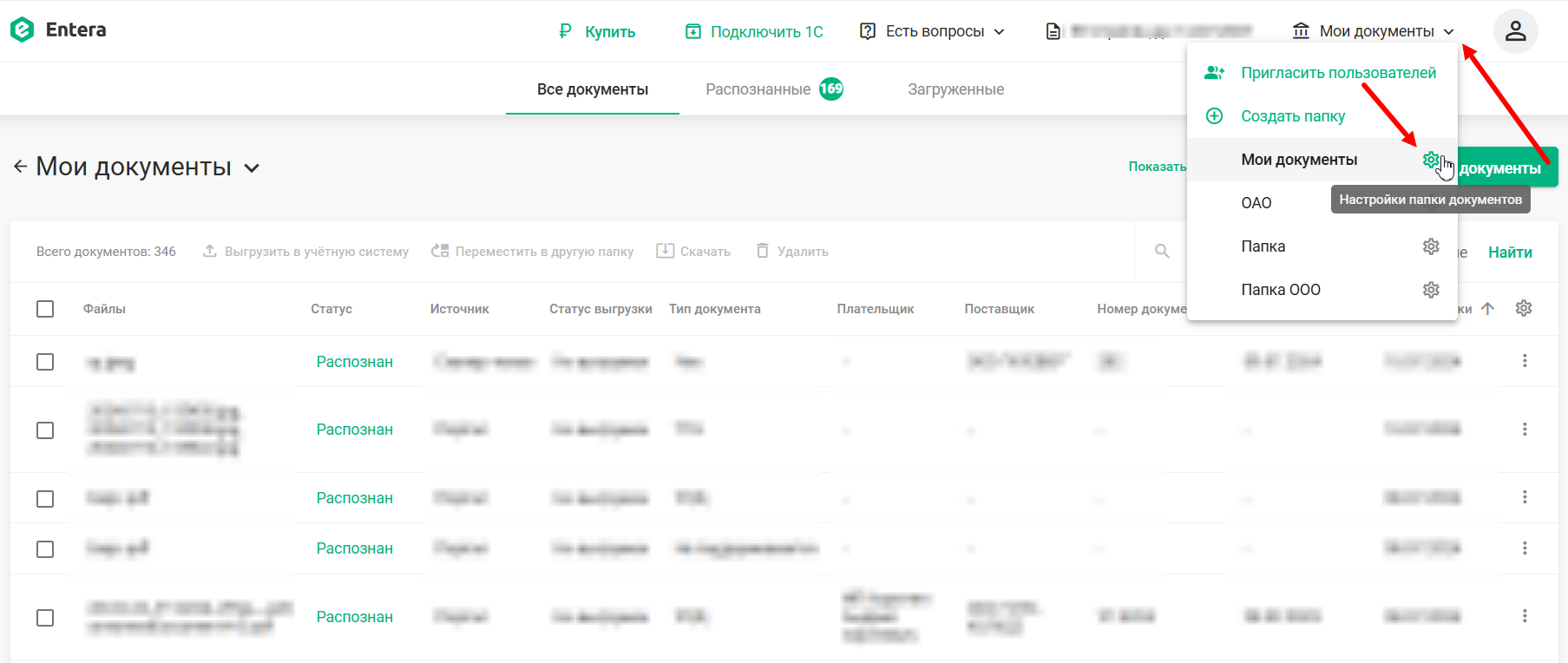Click the download icon next to Скачать
The width and height of the screenshot is (1568, 663).
665,251
